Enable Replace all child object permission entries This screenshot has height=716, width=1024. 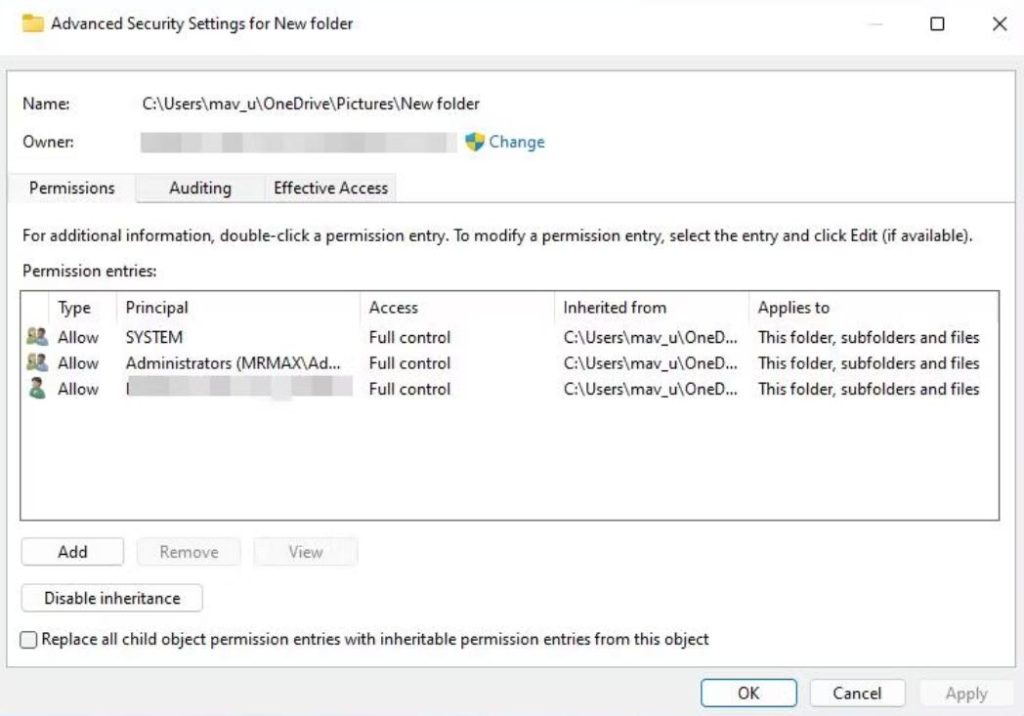coord(29,639)
